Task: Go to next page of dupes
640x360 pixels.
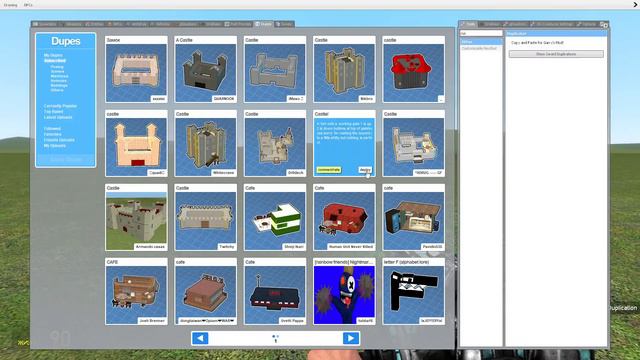Action: click(x=351, y=338)
